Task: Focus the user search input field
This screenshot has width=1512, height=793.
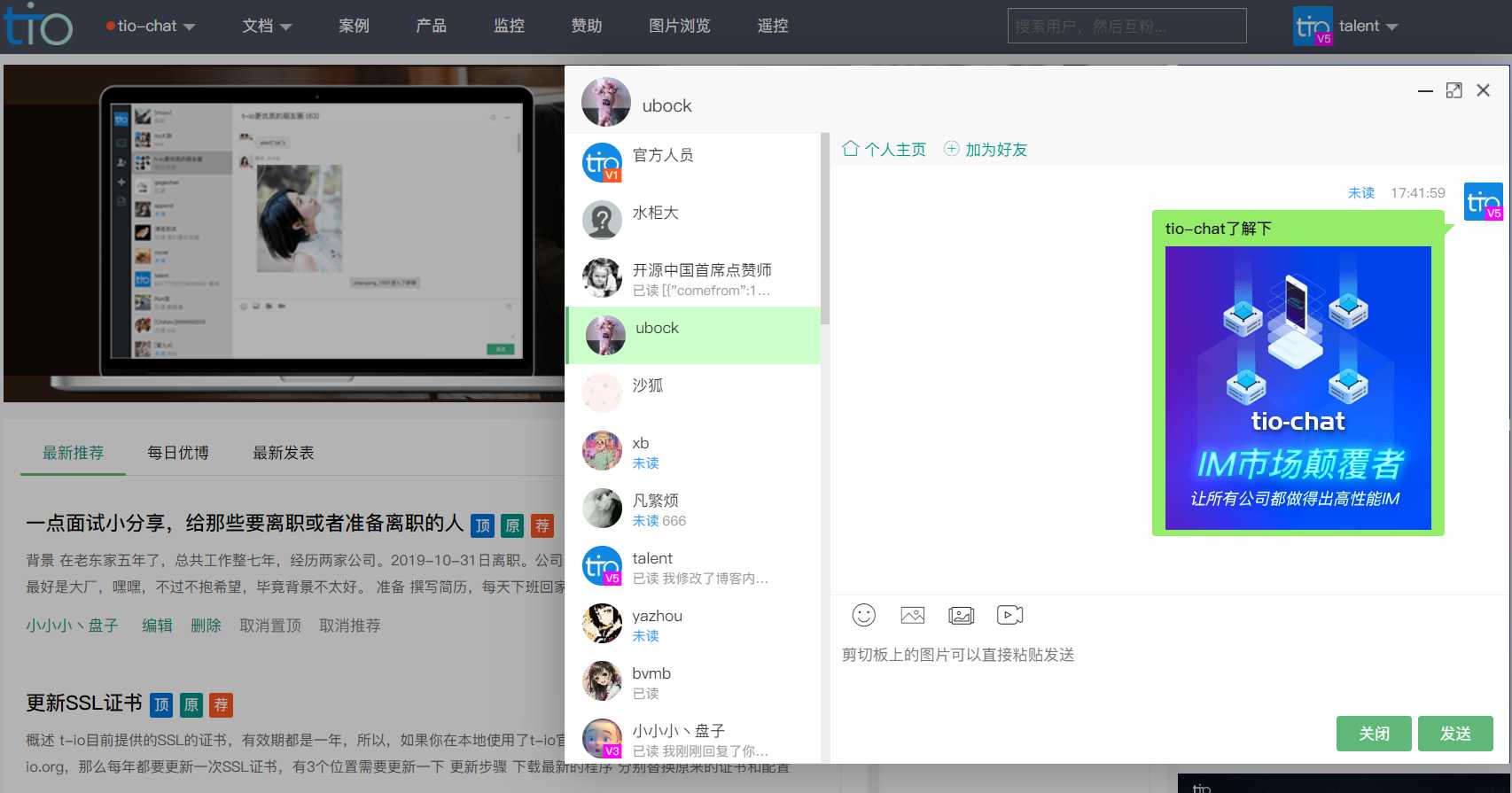Action: [x=1126, y=26]
